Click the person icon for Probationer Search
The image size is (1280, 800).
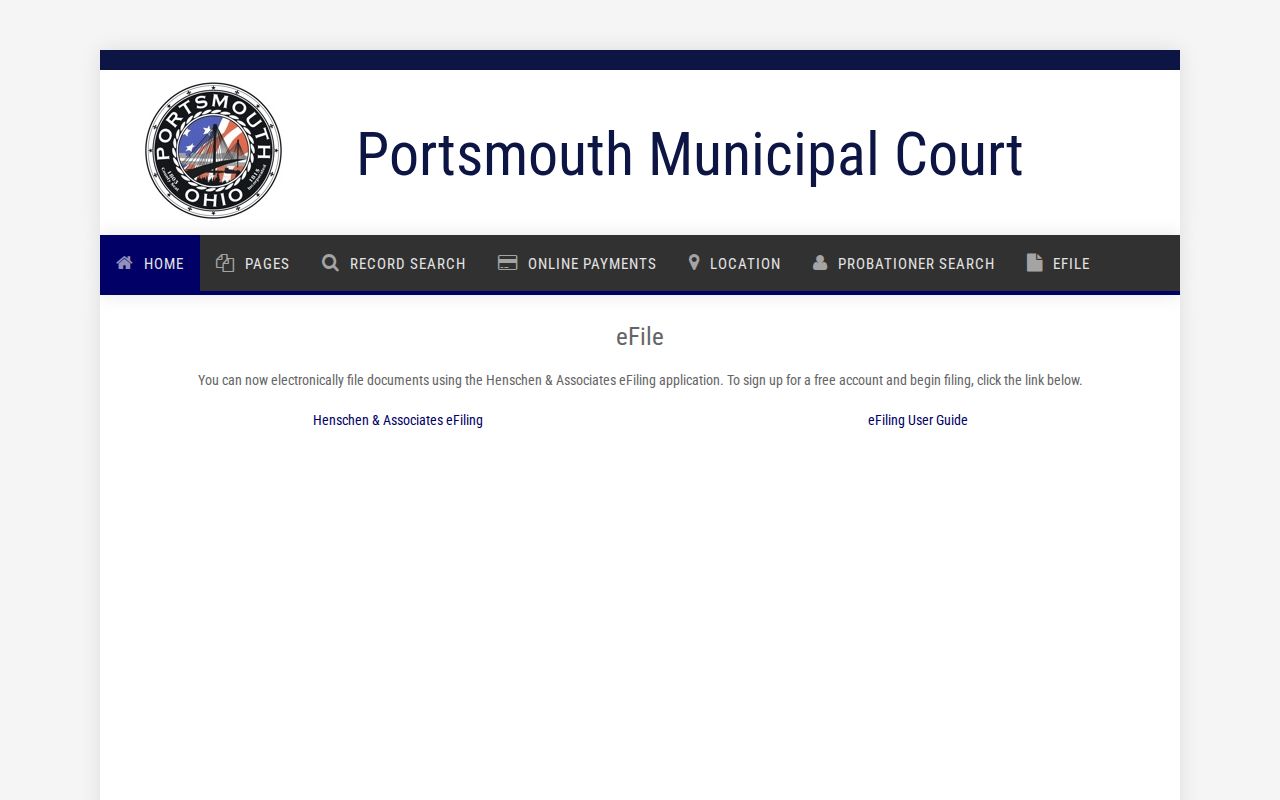pos(820,263)
